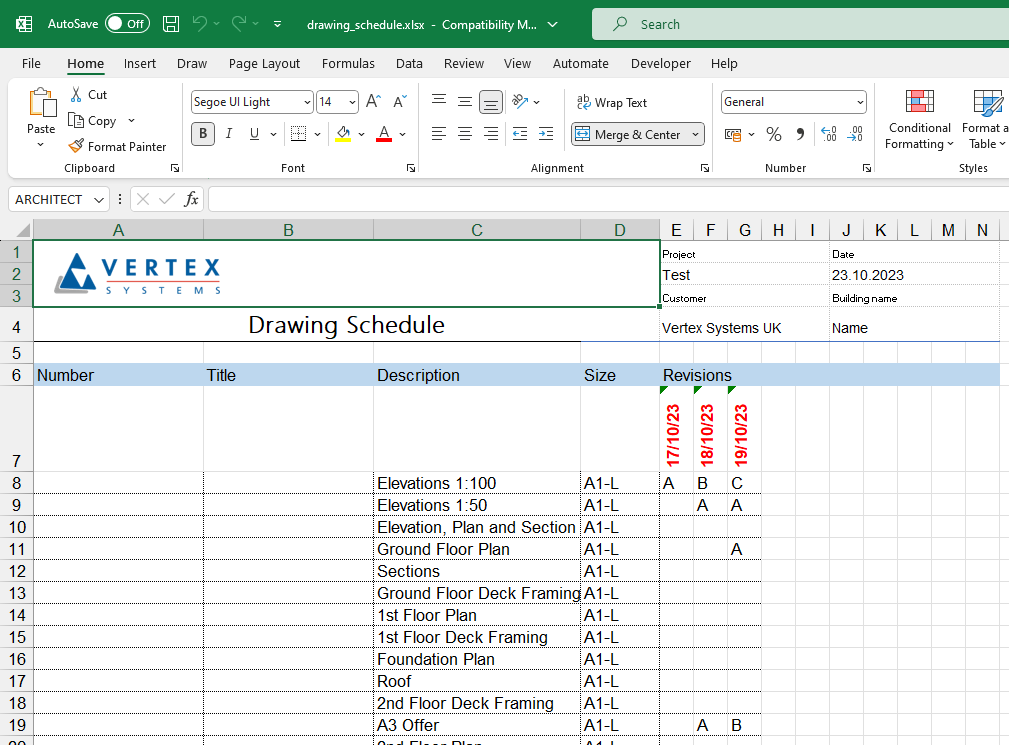
Task: Click the Format Painter brush icon
Action: [x=76, y=146]
